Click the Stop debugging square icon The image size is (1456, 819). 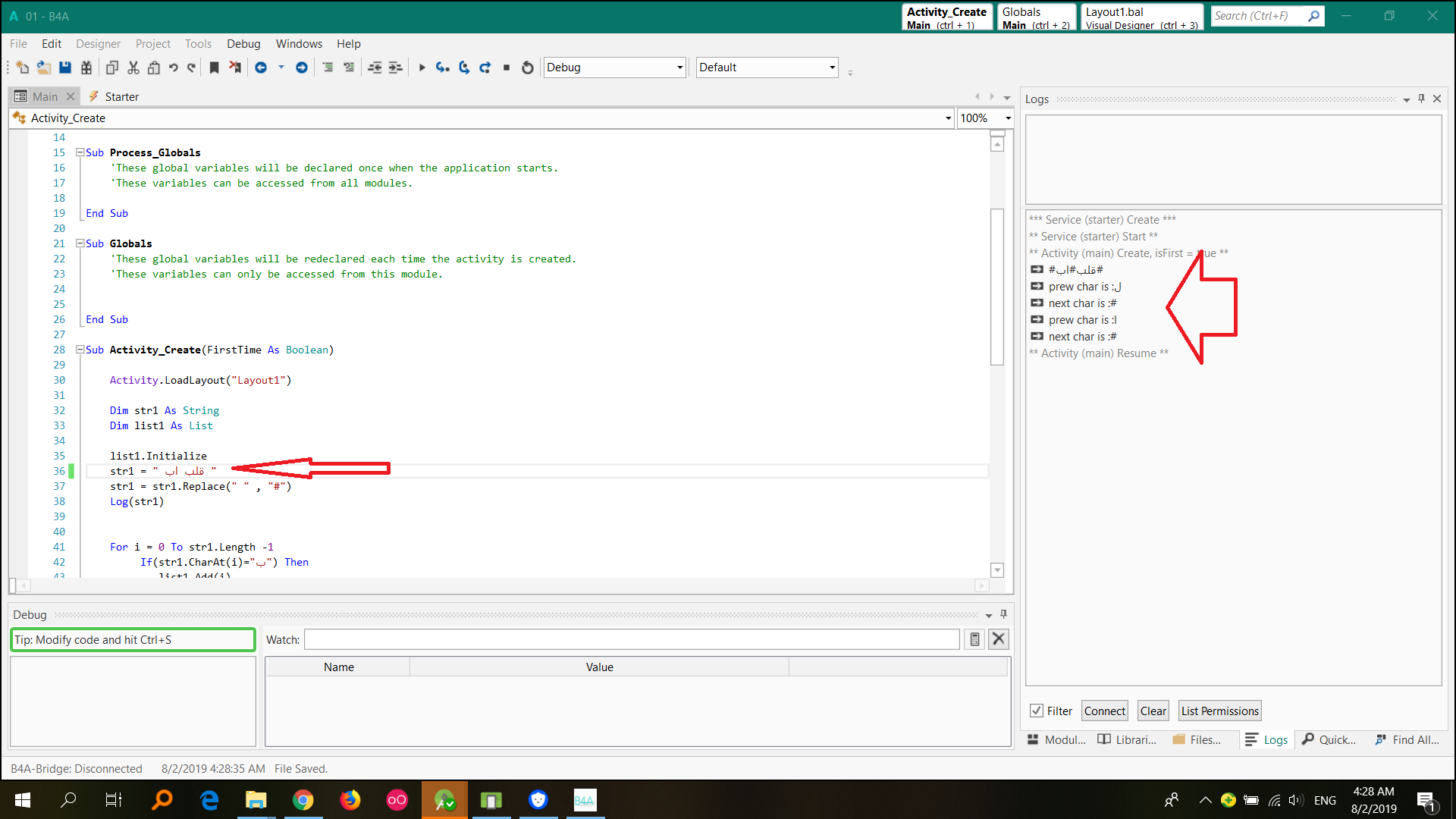[507, 67]
